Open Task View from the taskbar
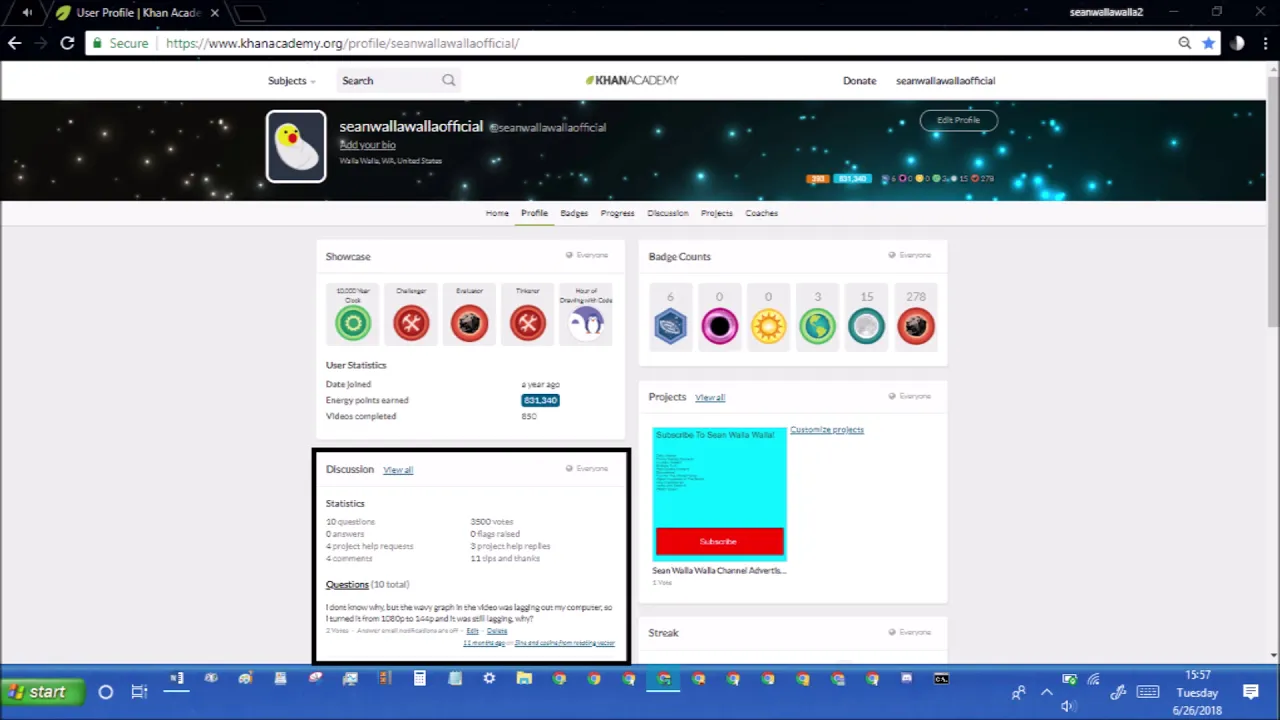1280x720 pixels. 139,692
